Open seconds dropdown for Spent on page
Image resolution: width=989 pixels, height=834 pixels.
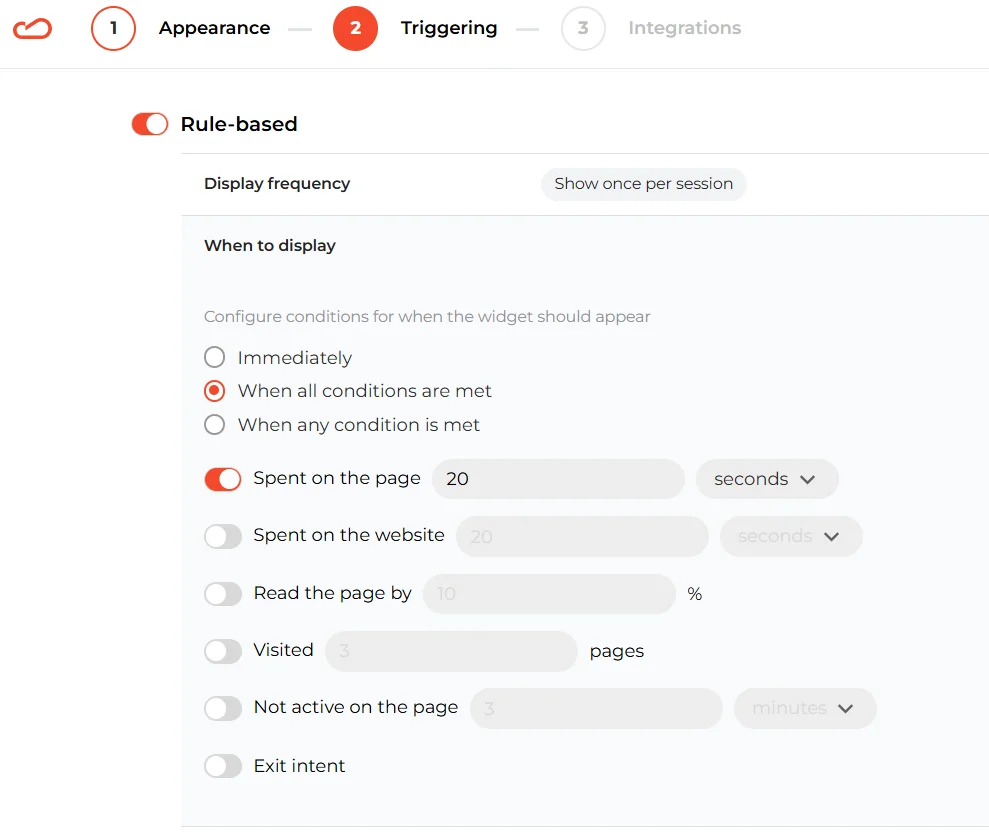766,479
